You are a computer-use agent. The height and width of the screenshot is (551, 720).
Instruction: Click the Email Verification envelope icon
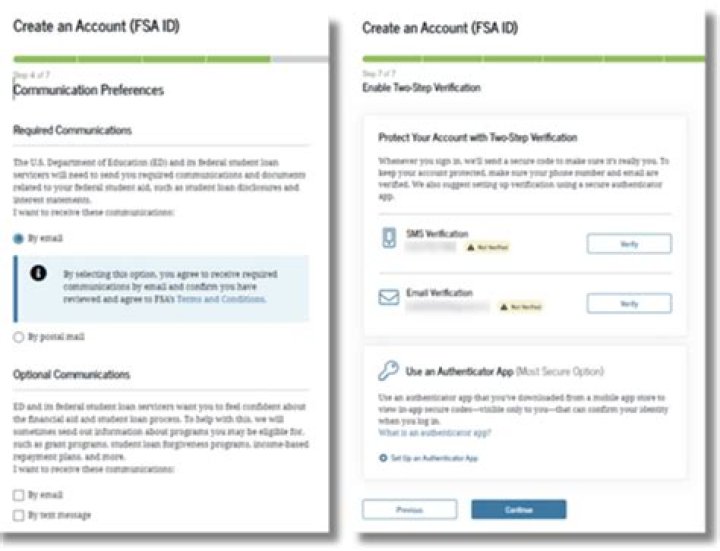click(389, 297)
